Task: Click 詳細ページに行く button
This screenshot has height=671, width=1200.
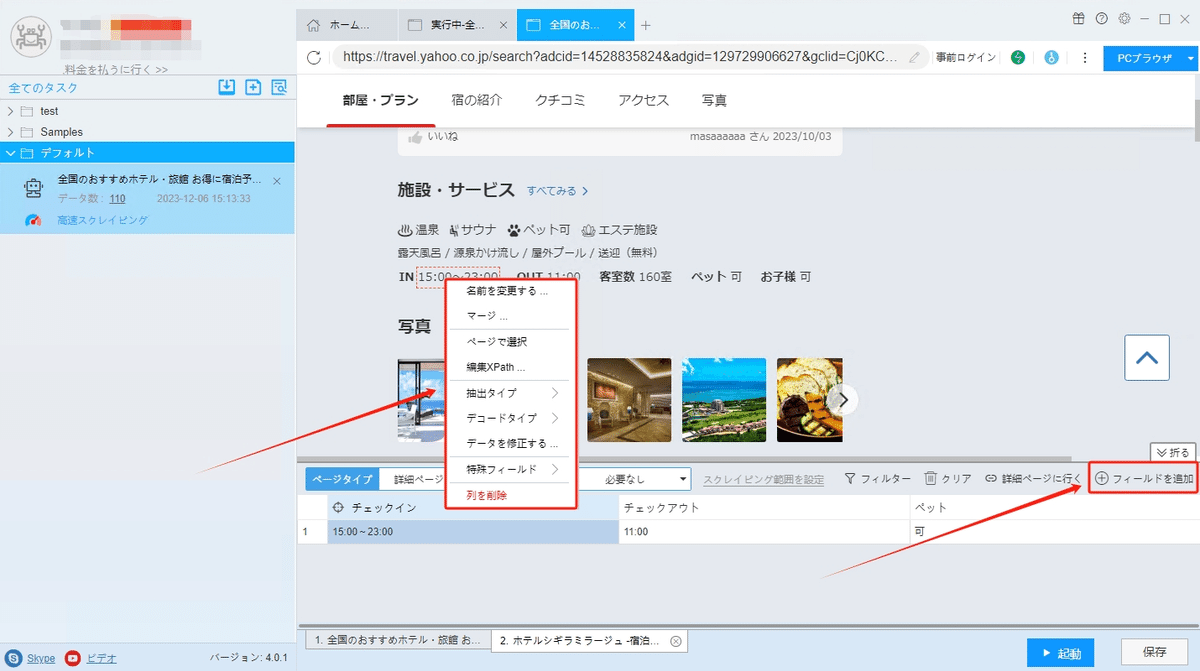Action: [1033, 479]
